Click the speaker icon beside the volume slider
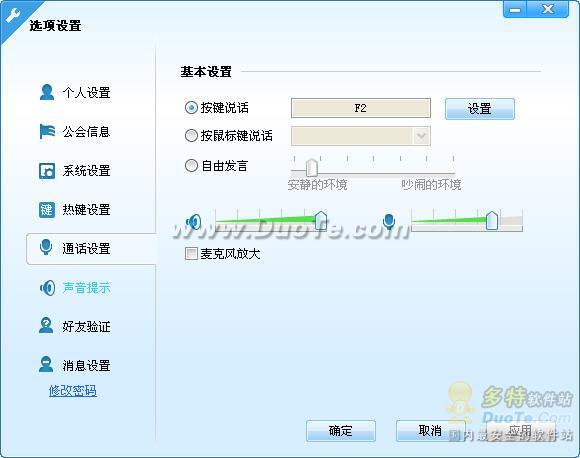This screenshot has width=580, height=458. pos(193,222)
